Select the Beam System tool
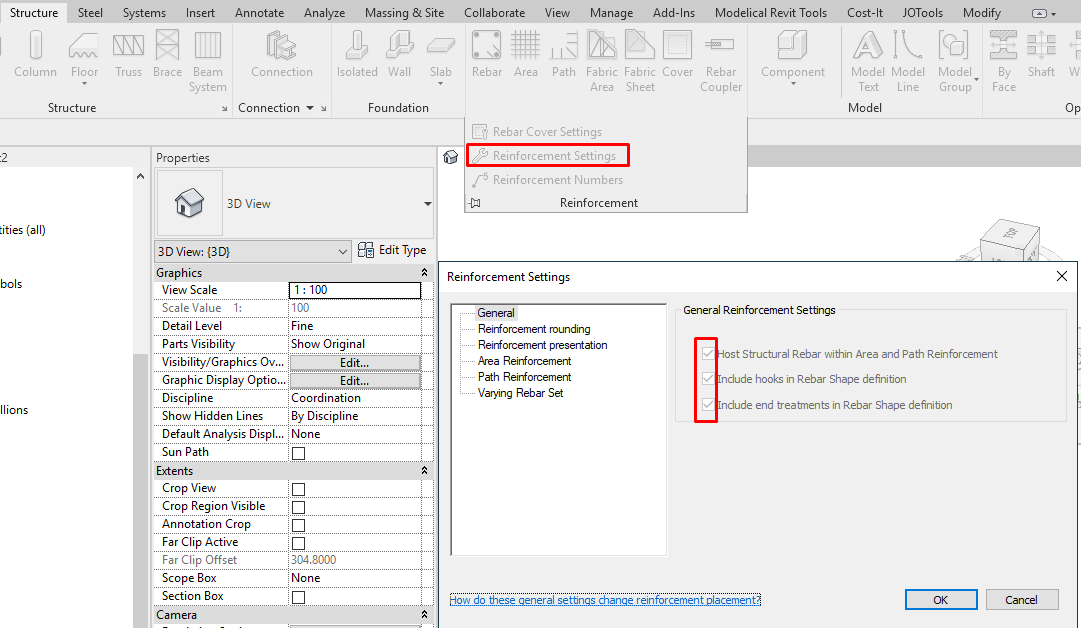 click(208, 61)
